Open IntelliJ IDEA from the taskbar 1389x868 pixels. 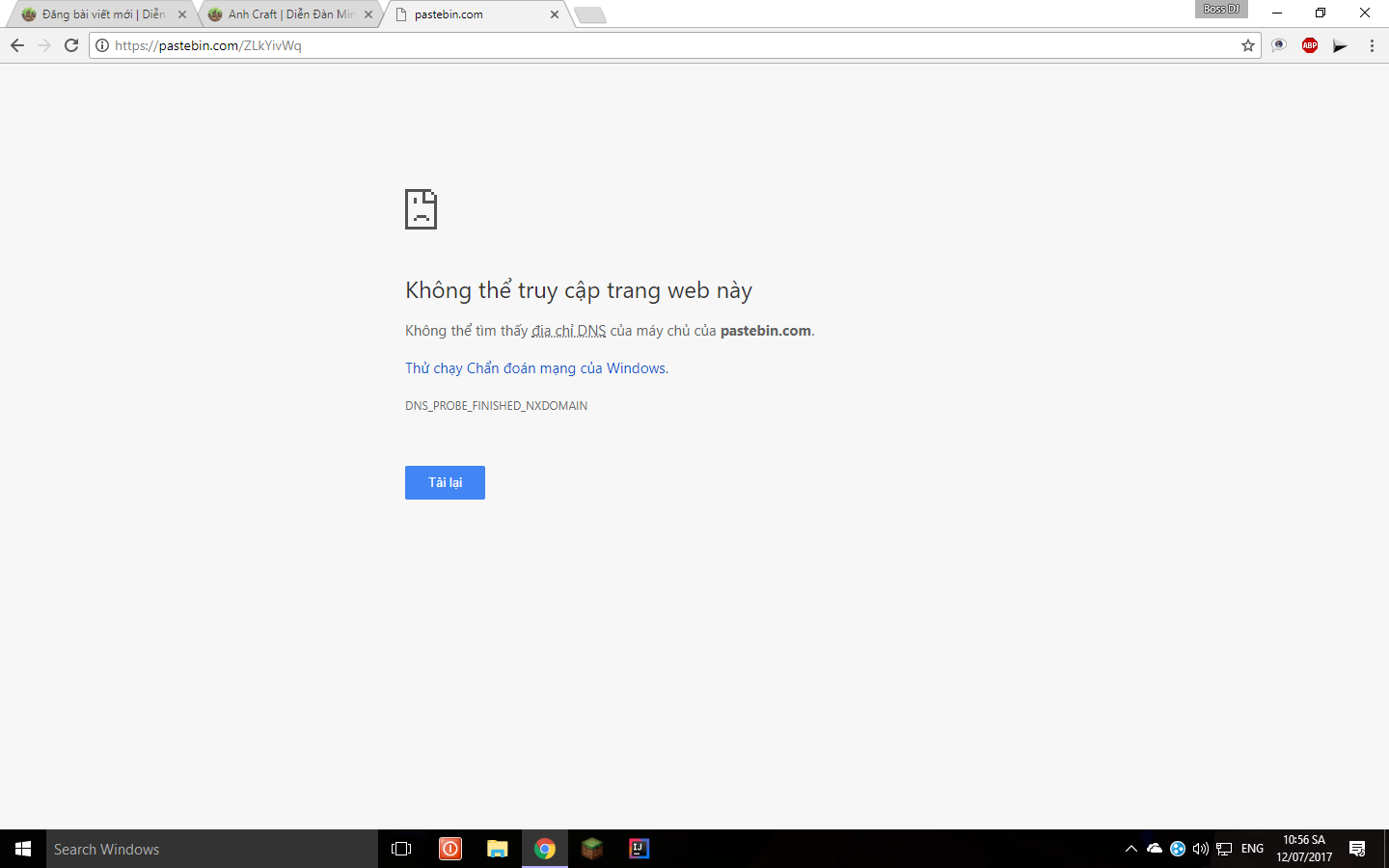640,849
